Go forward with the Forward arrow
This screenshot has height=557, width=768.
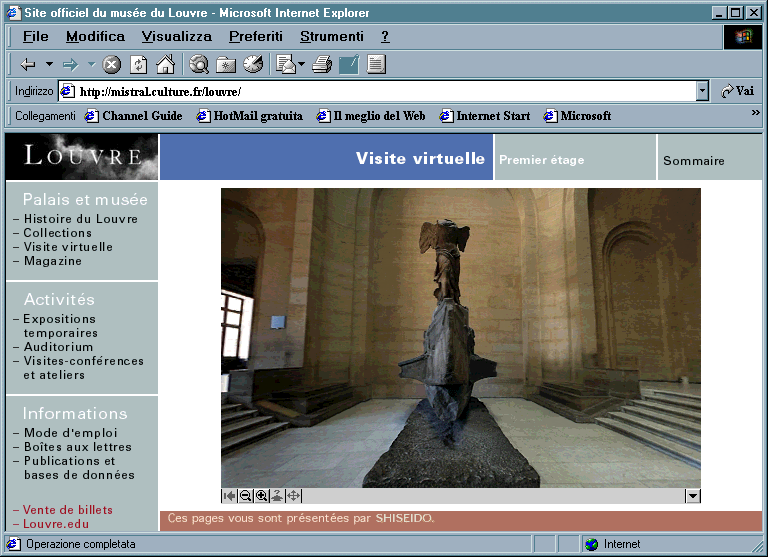pos(71,64)
